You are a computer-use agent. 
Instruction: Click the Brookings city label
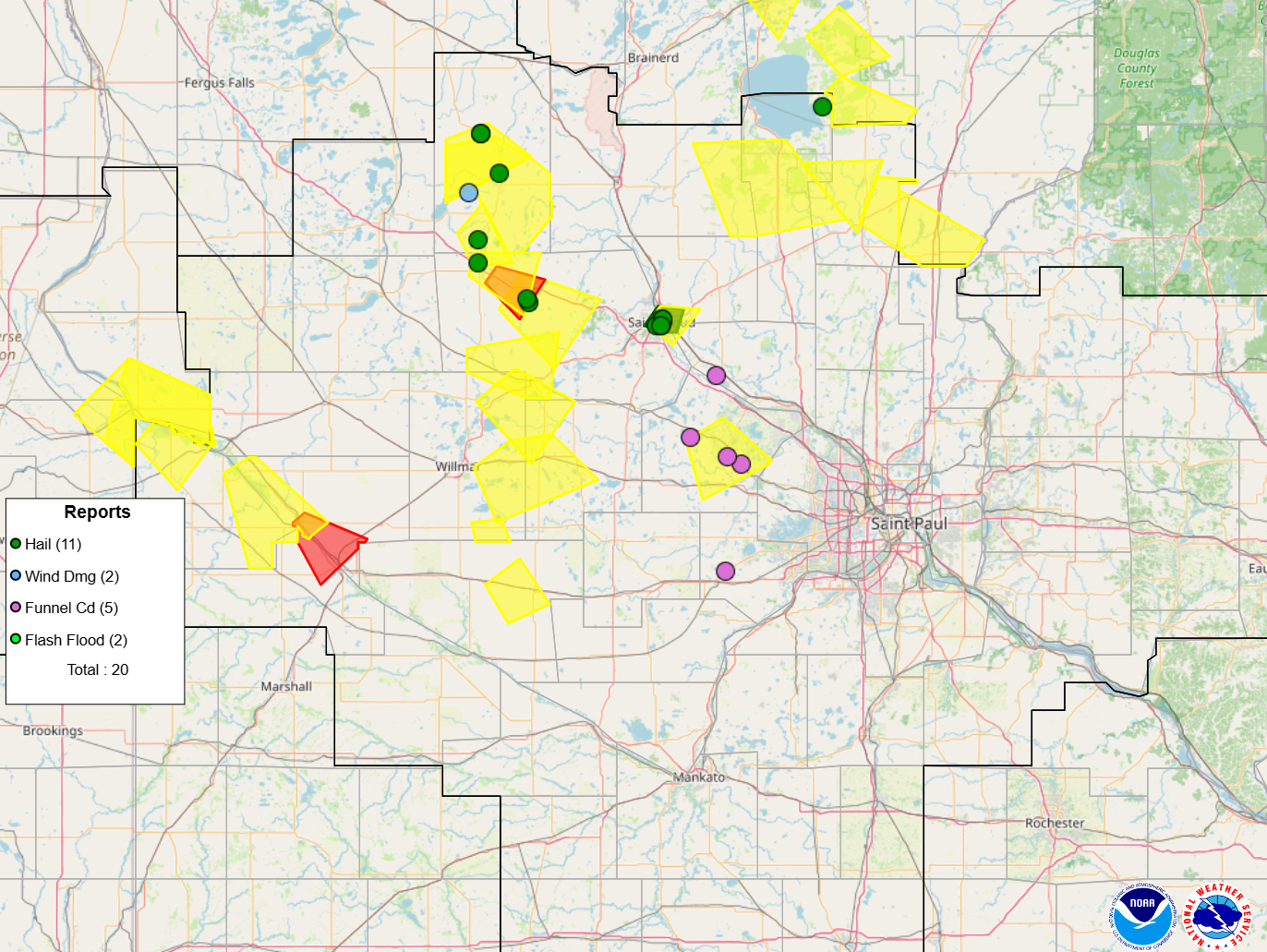tap(53, 730)
